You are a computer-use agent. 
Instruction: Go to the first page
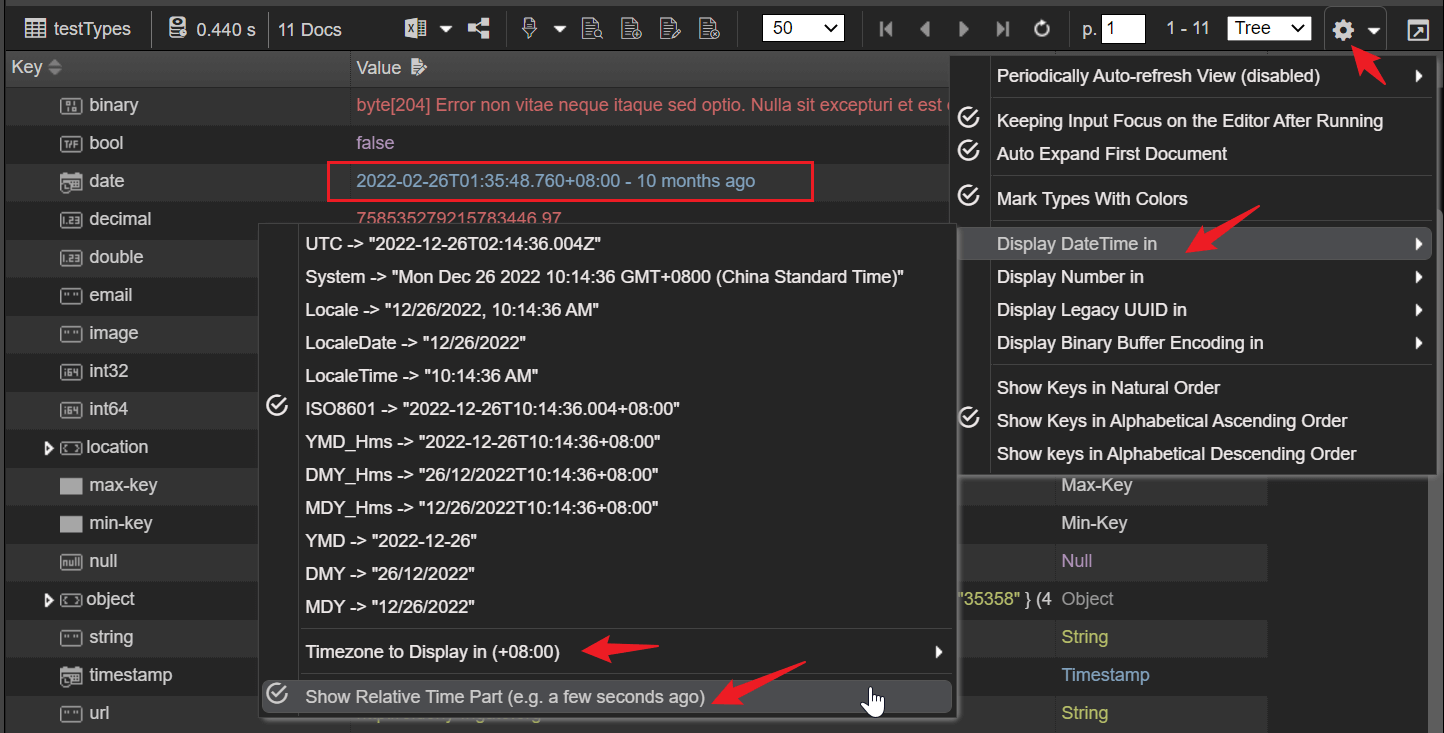[886, 29]
